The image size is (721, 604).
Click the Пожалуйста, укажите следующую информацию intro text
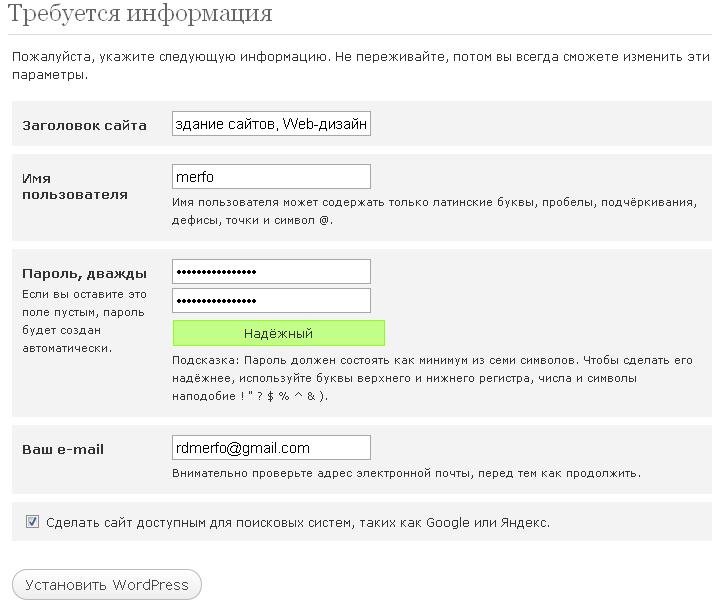(361, 65)
